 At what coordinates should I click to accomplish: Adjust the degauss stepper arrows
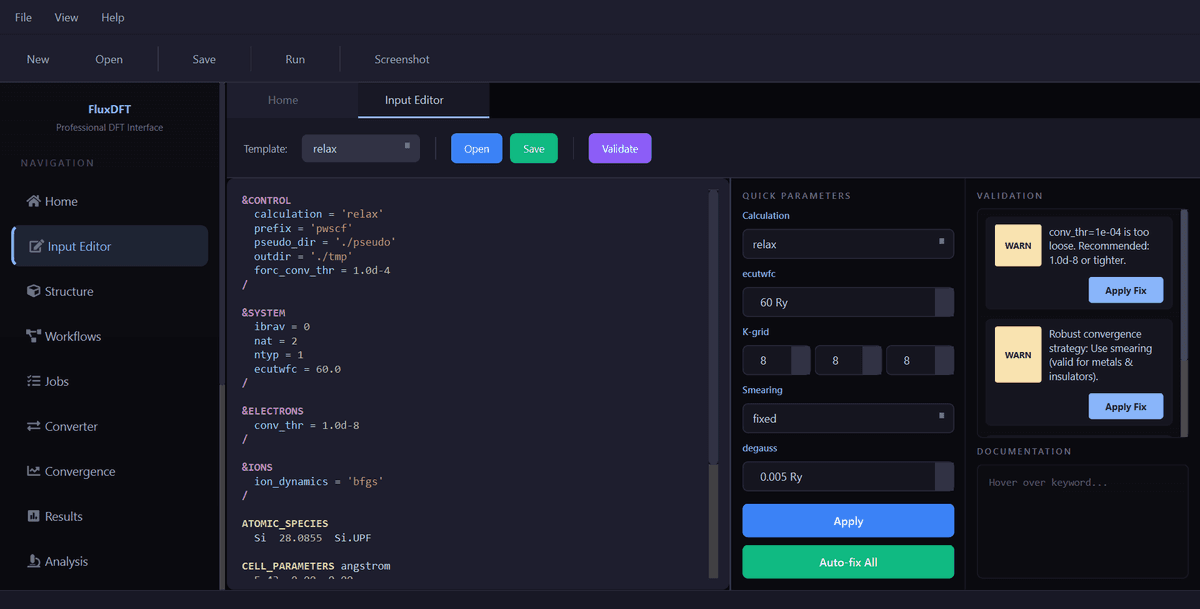pyautogui.click(x=943, y=476)
